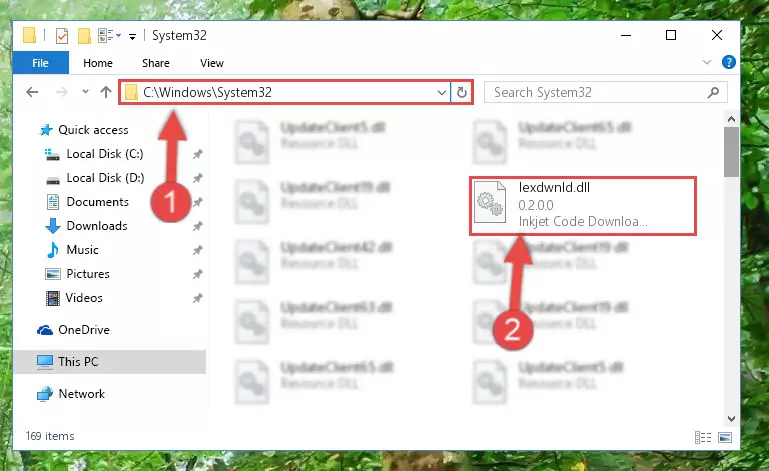Viewport: 769px width, 471px height.
Task: Expand the ribbon with the chevron
Action: pos(707,62)
